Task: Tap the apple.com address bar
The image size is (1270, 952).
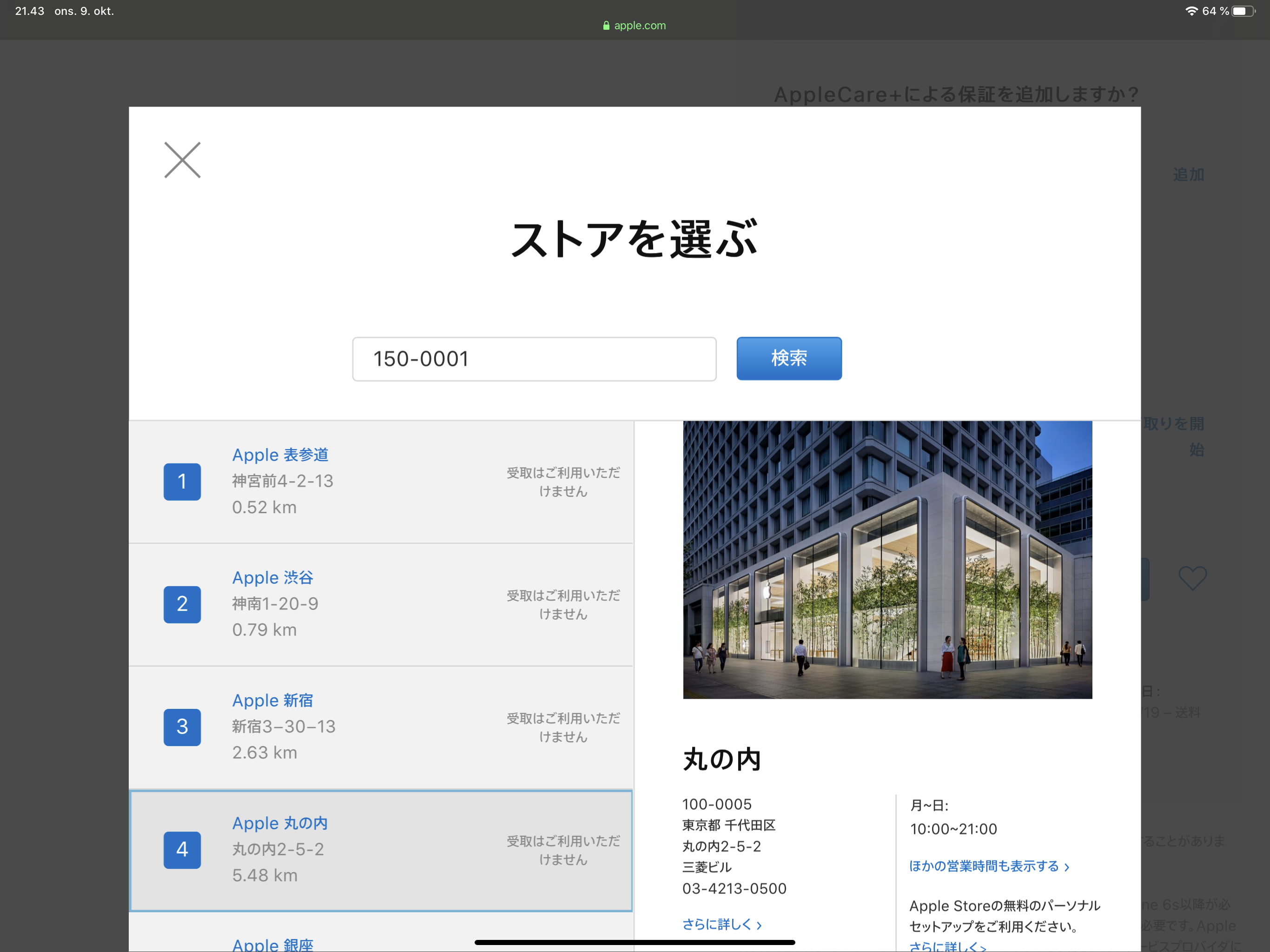Action: coord(635,25)
